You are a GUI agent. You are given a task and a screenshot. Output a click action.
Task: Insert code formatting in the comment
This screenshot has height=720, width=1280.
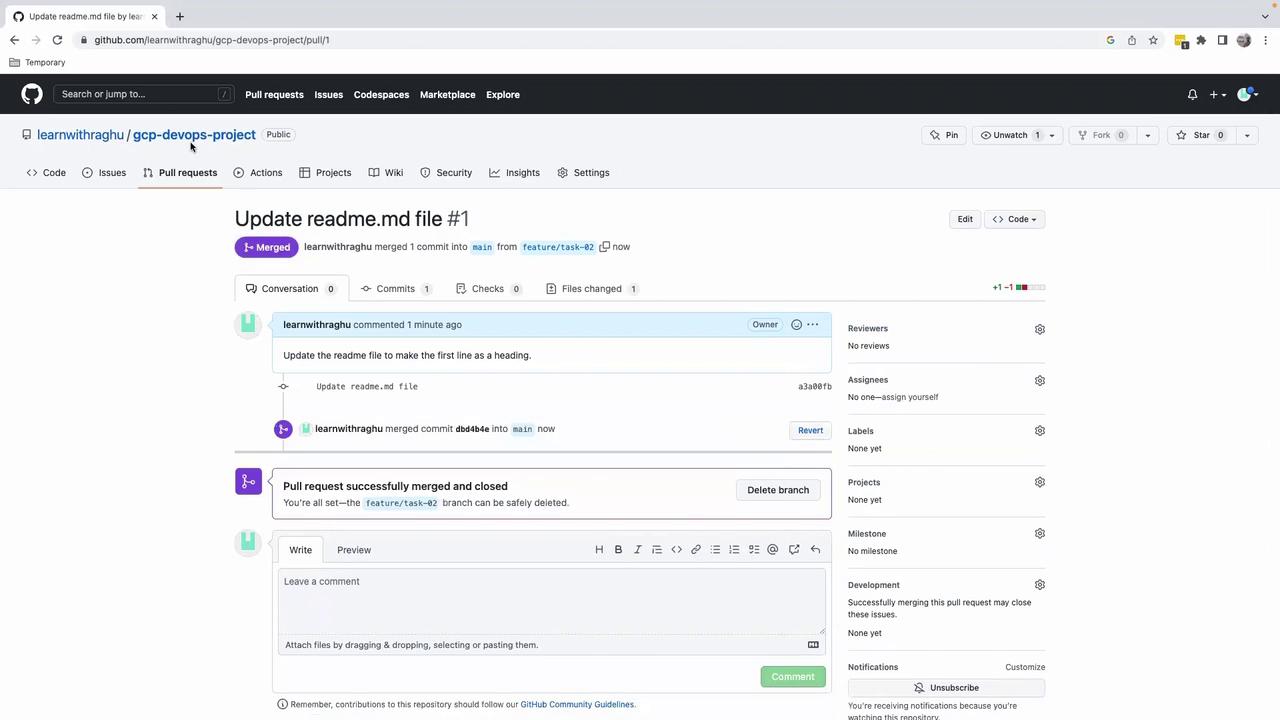coord(676,549)
